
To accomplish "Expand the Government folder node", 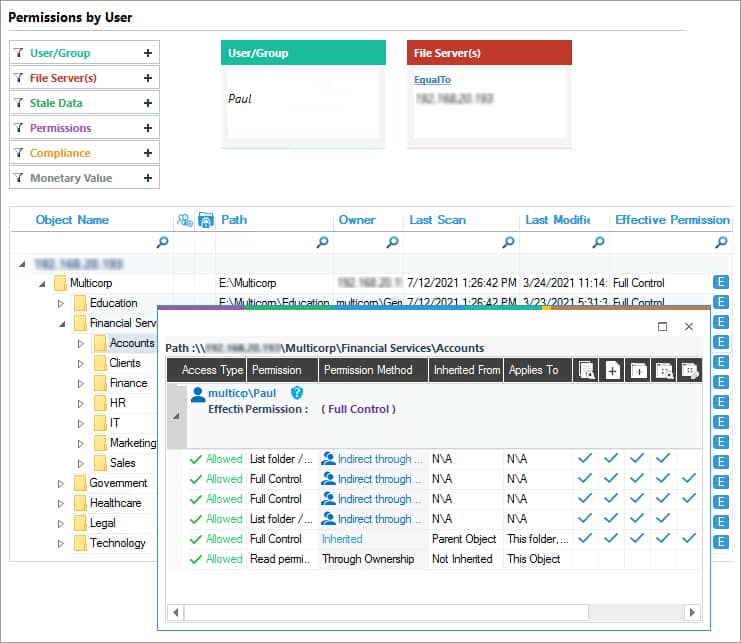I will pos(60,484).
